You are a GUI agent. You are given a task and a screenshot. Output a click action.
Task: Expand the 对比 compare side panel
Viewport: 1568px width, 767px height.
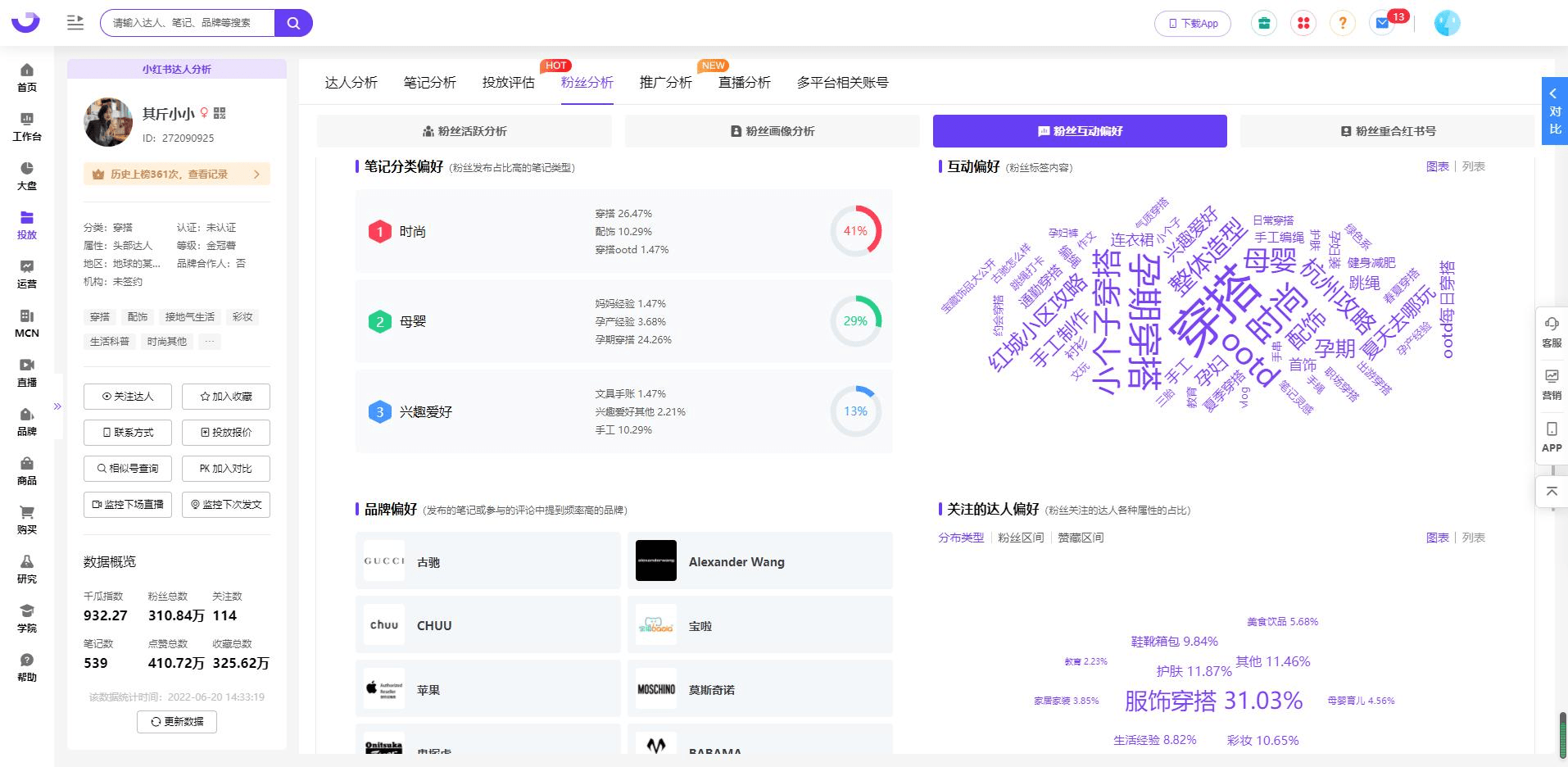(1554, 111)
